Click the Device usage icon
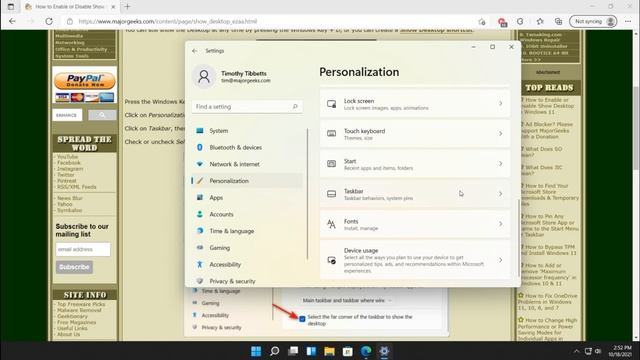640x360 pixels. (x=331, y=260)
